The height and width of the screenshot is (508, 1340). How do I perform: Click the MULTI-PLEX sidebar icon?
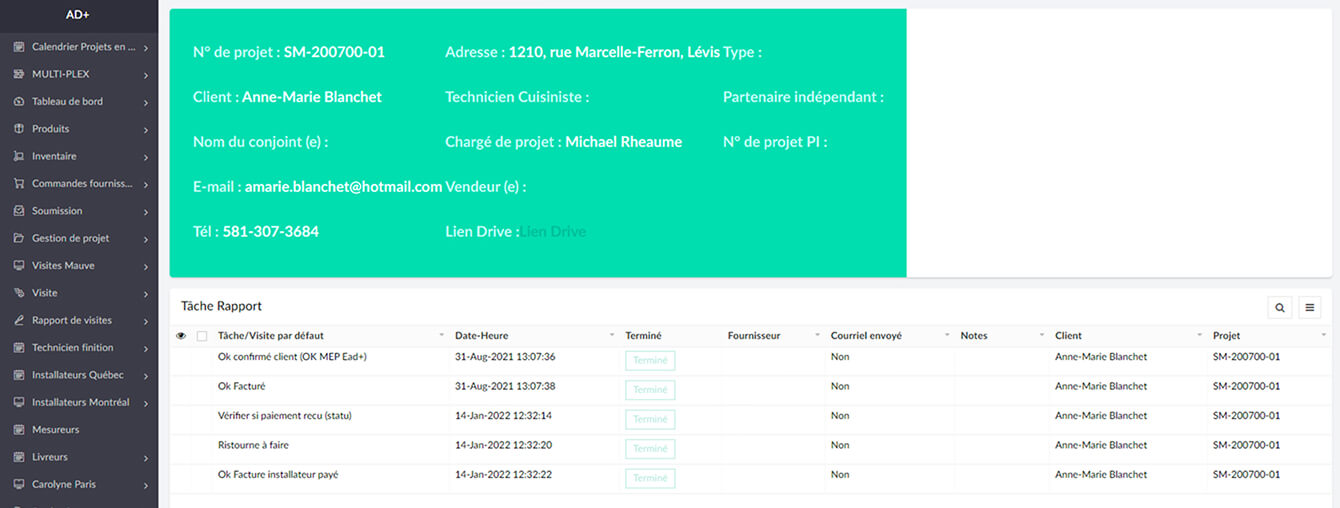(19, 74)
